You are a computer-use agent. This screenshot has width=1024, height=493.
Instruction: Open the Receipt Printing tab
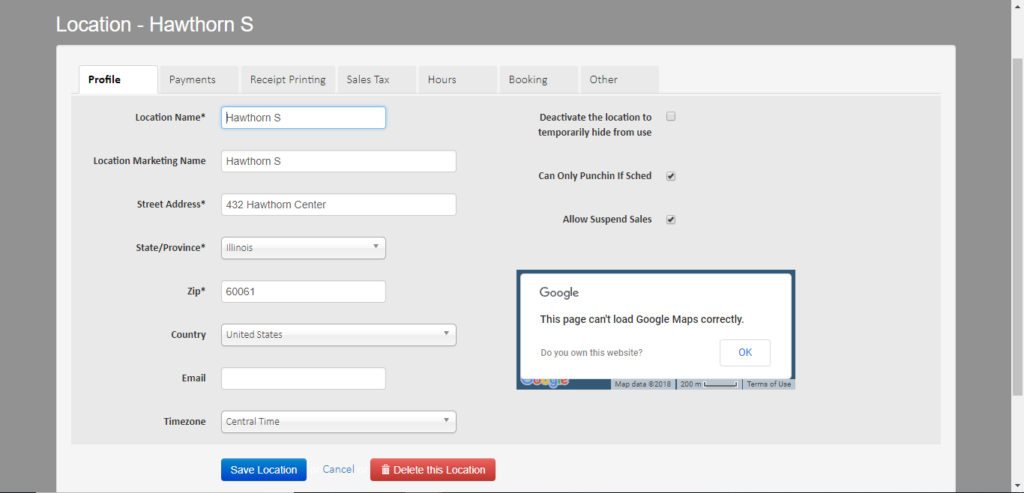pos(287,80)
